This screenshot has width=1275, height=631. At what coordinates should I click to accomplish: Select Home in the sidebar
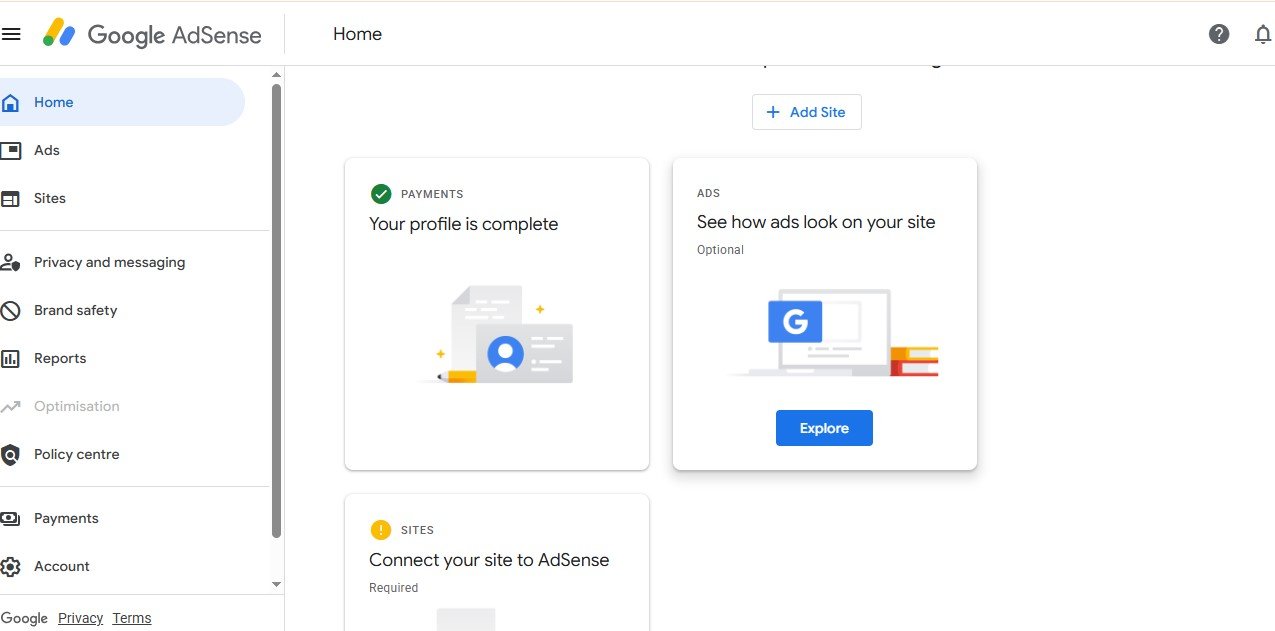point(54,102)
